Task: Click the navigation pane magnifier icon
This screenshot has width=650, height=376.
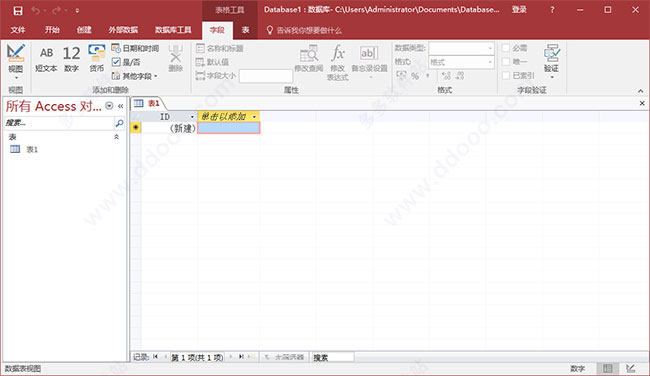Action: pyautogui.click(x=119, y=123)
